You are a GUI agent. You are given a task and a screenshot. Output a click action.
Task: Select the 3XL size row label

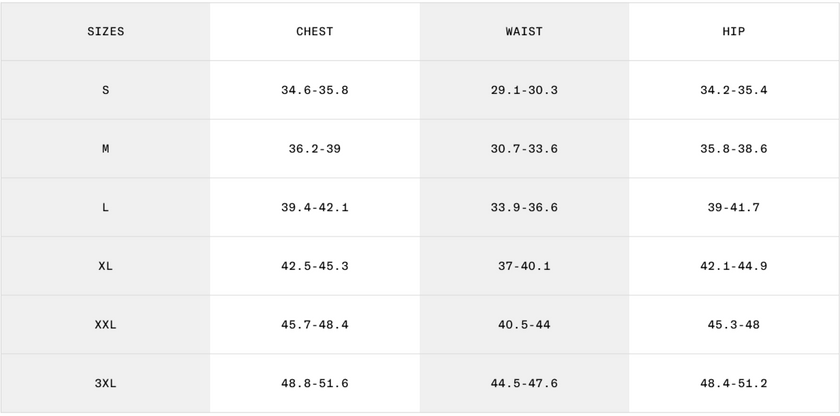pyautogui.click(x=106, y=384)
